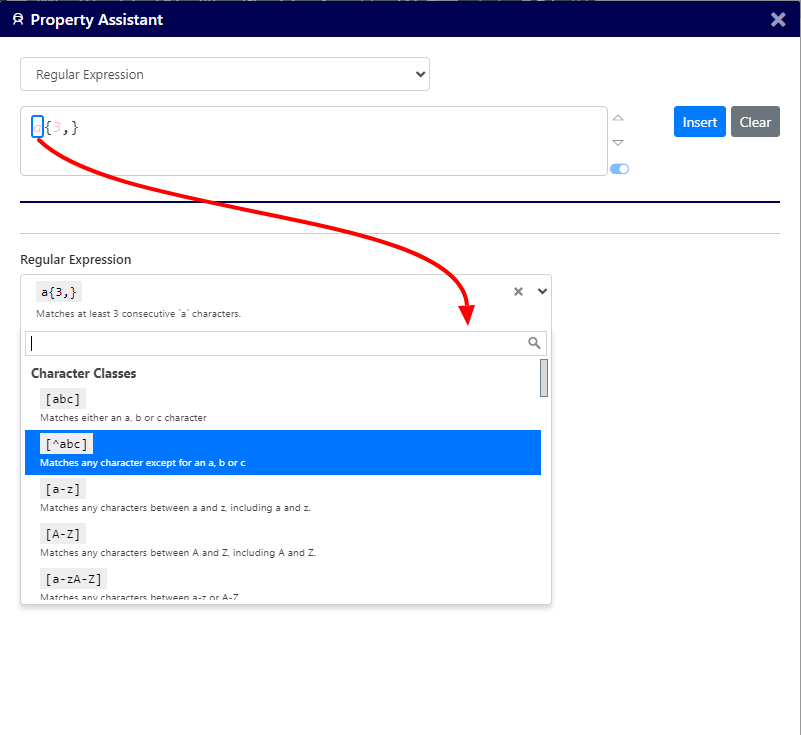801x735 pixels.
Task: Toggle the switch beside the expression editor
Action: pyautogui.click(x=619, y=169)
